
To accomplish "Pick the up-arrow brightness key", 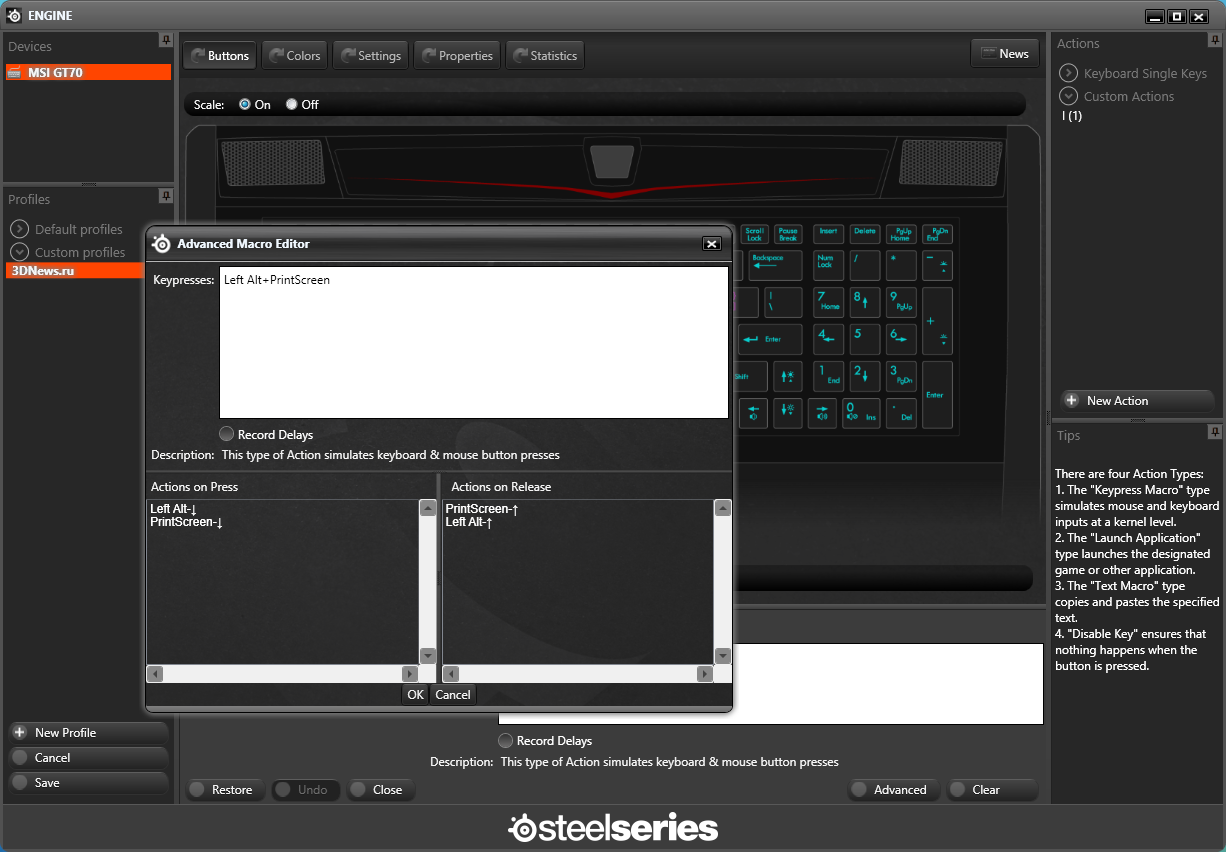I will pos(788,376).
